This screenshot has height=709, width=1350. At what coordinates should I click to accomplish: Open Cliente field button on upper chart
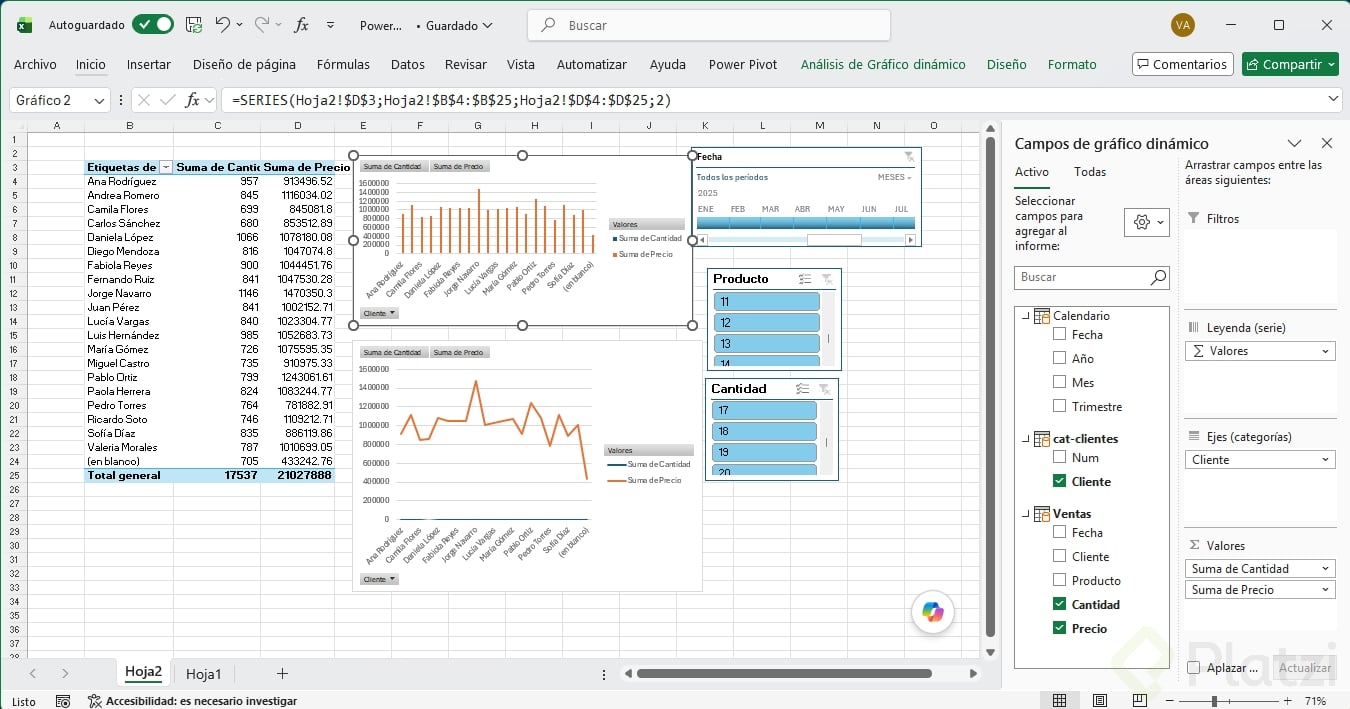pyautogui.click(x=379, y=313)
